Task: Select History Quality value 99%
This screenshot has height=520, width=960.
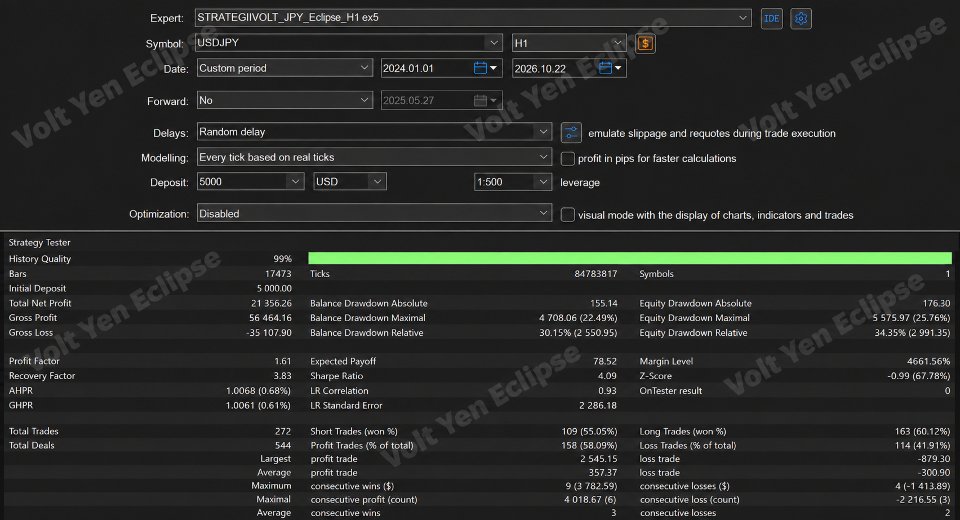Action: tap(282, 259)
